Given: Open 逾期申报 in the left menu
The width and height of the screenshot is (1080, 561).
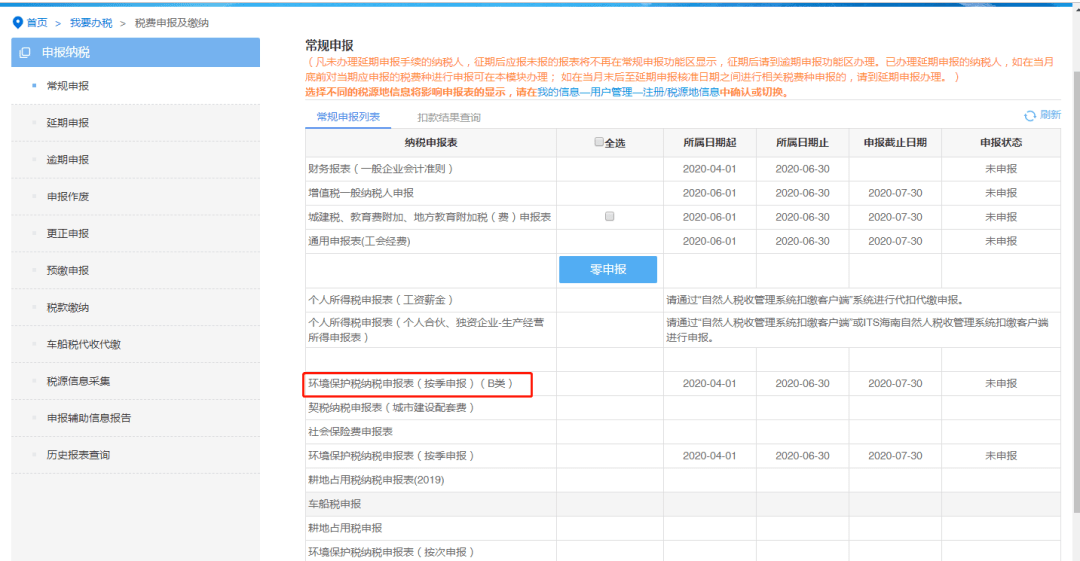Looking at the screenshot, I should pos(68,160).
